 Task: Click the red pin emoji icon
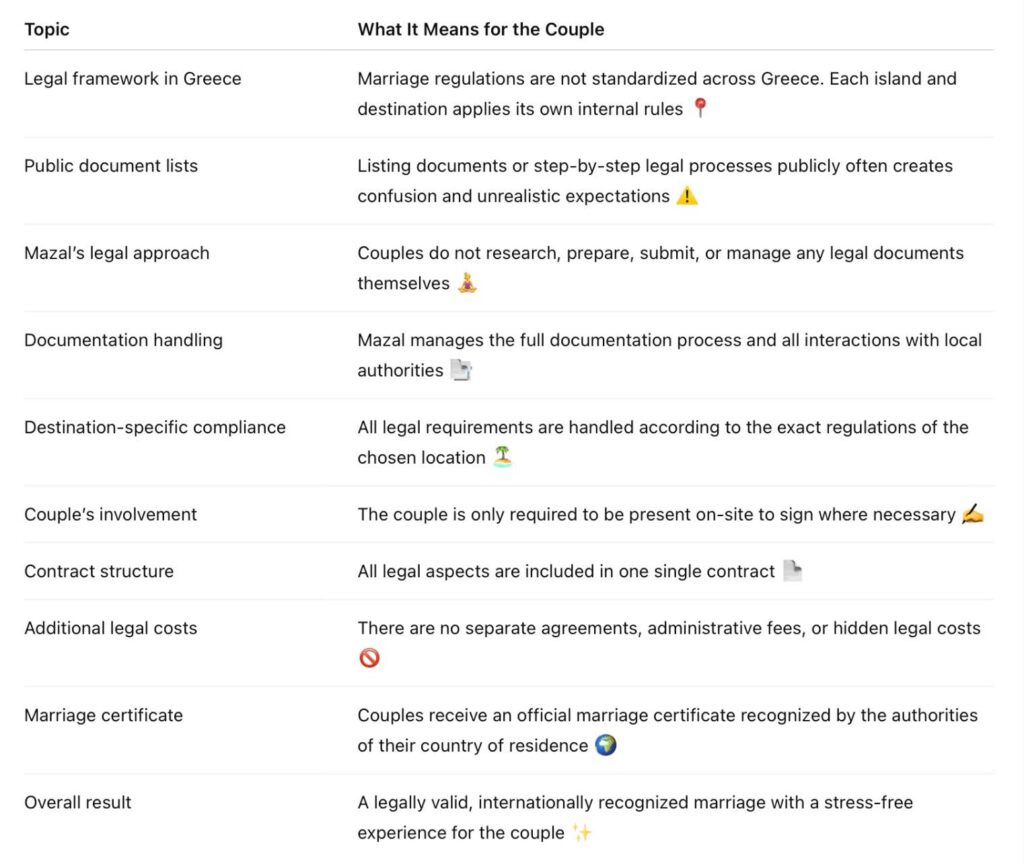[x=700, y=108]
